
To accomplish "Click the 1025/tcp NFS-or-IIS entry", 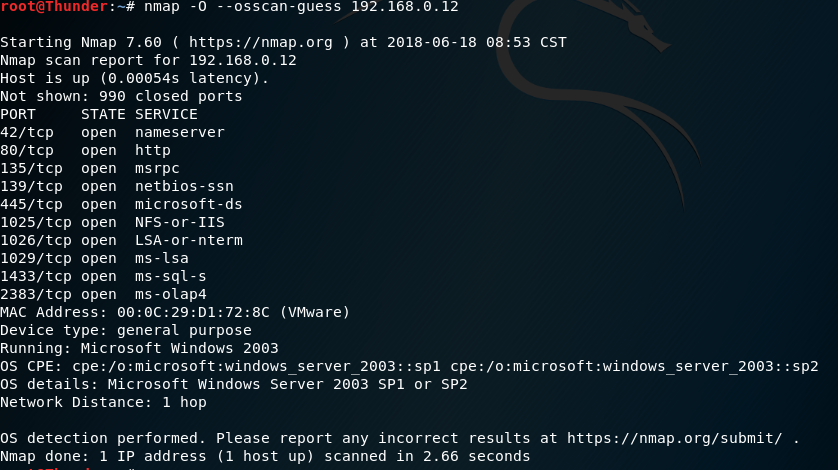I will tap(112, 222).
